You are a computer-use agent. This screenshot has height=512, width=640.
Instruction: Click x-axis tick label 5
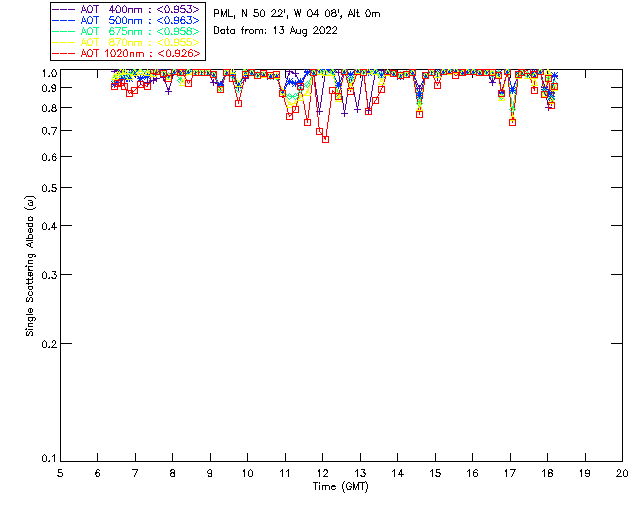[x=60, y=473]
